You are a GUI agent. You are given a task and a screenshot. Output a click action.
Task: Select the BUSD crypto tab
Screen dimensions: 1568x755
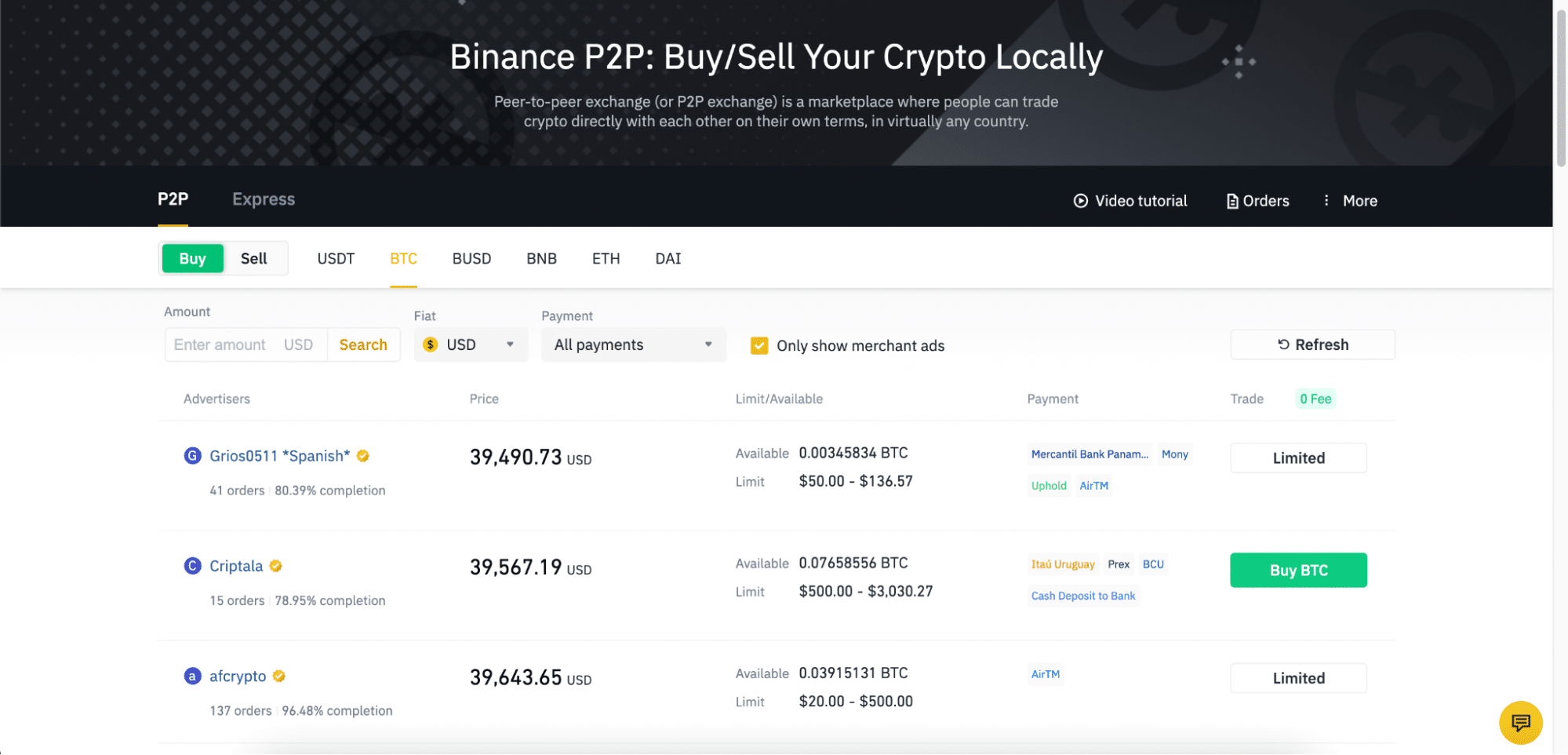[x=471, y=258]
